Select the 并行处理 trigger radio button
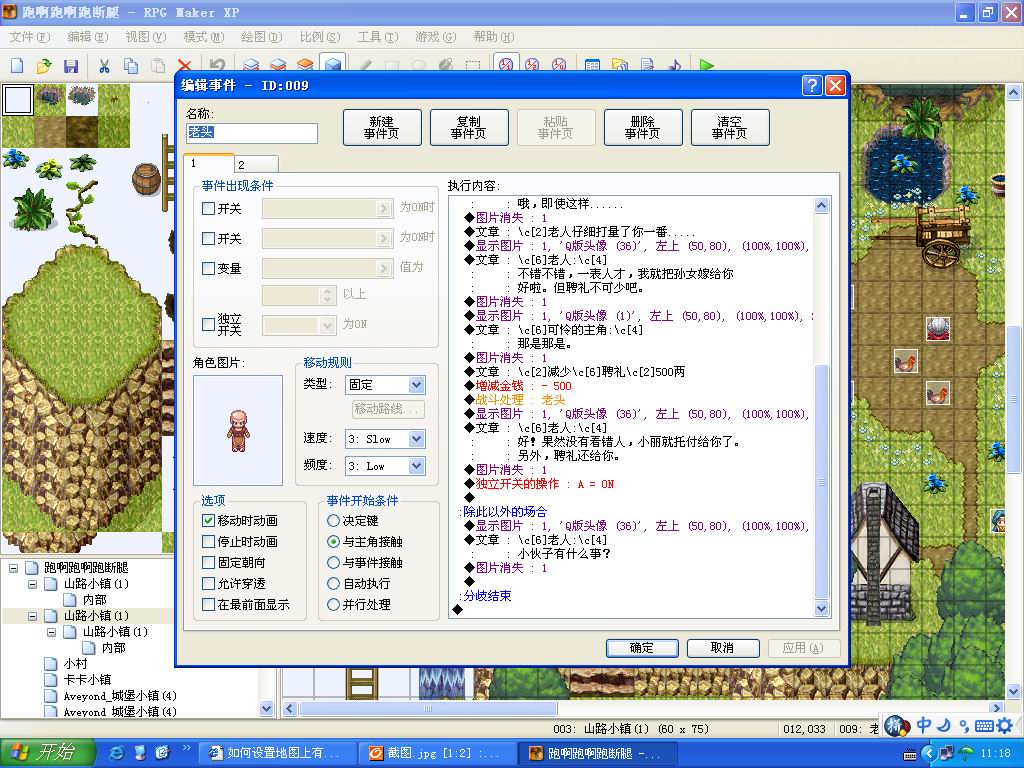1024x768 pixels. pos(333,604)
